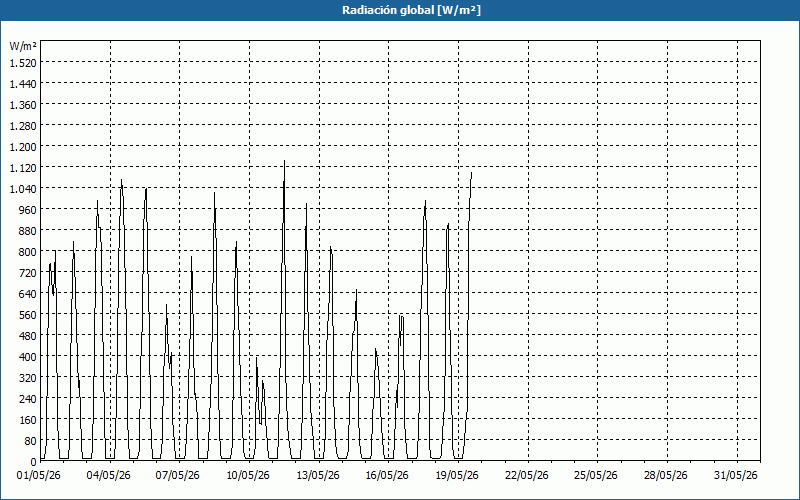Select the 16/05/26 date label
800x500 pixels.
[387, 475]
